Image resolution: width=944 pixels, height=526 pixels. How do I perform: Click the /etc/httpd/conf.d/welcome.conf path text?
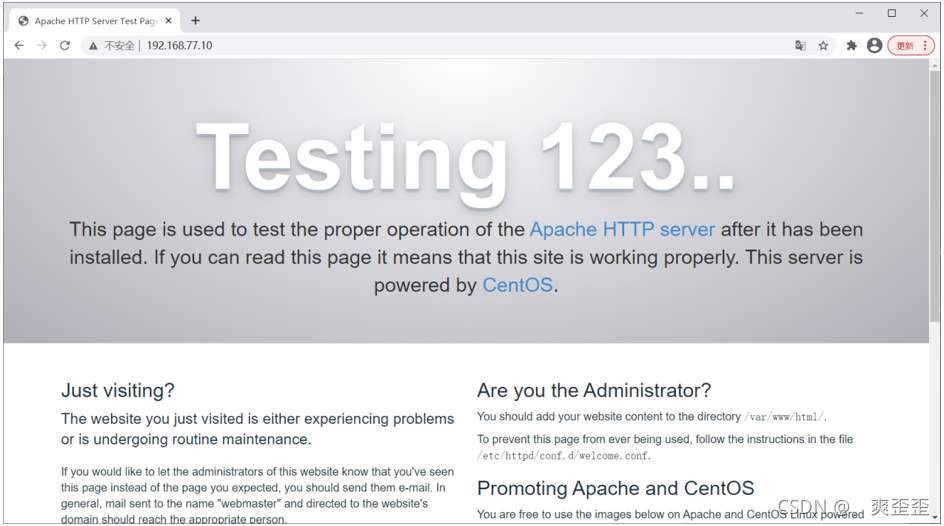(564, 456)
